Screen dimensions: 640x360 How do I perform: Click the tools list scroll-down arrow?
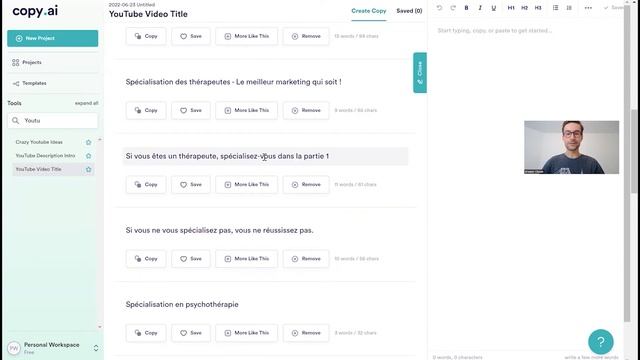[x=100, y=327]
